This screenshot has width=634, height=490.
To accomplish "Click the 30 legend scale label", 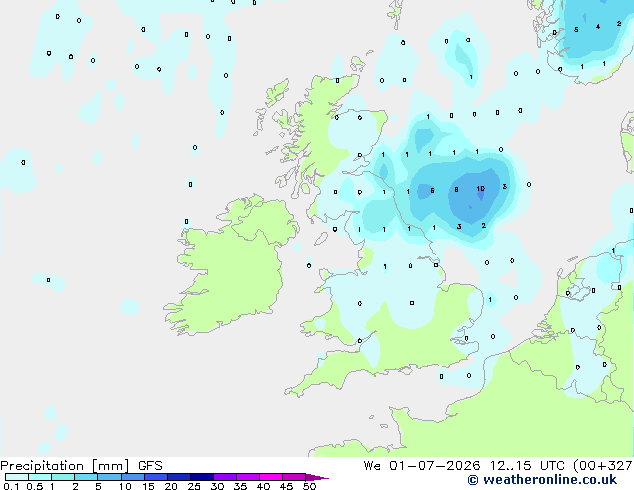I will coord(217,486).
